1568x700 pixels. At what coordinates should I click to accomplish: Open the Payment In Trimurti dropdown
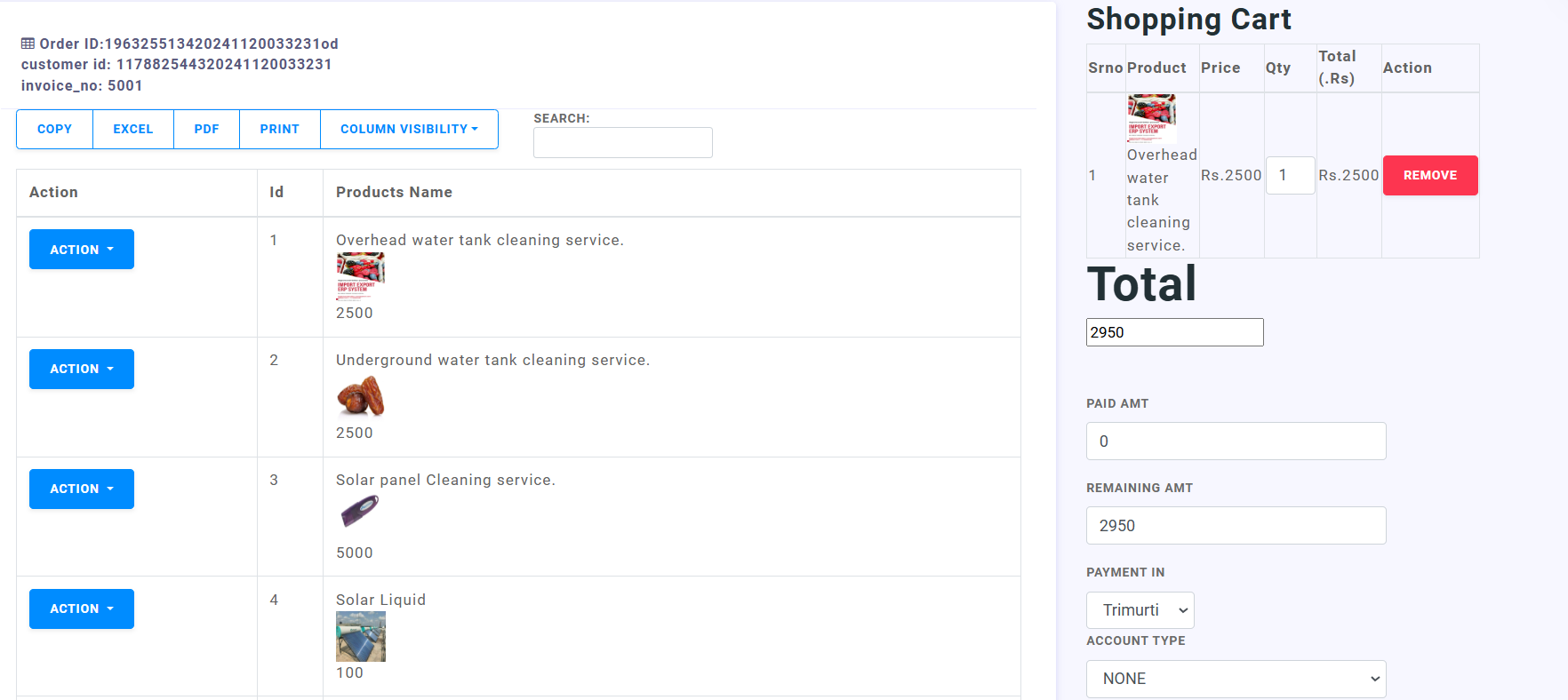click(x=1140, y=610)
